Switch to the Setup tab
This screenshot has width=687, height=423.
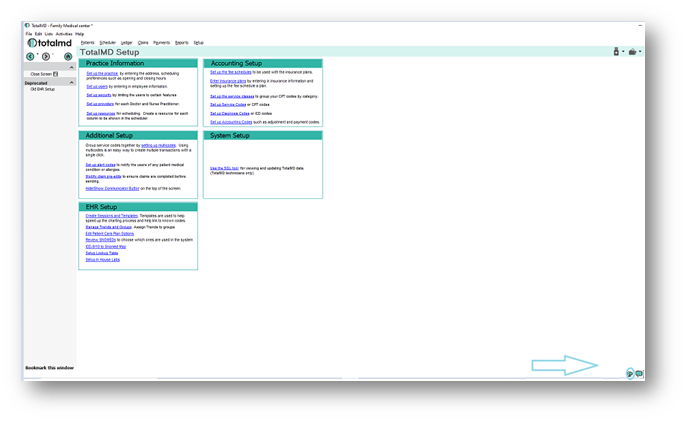(198, 43)
